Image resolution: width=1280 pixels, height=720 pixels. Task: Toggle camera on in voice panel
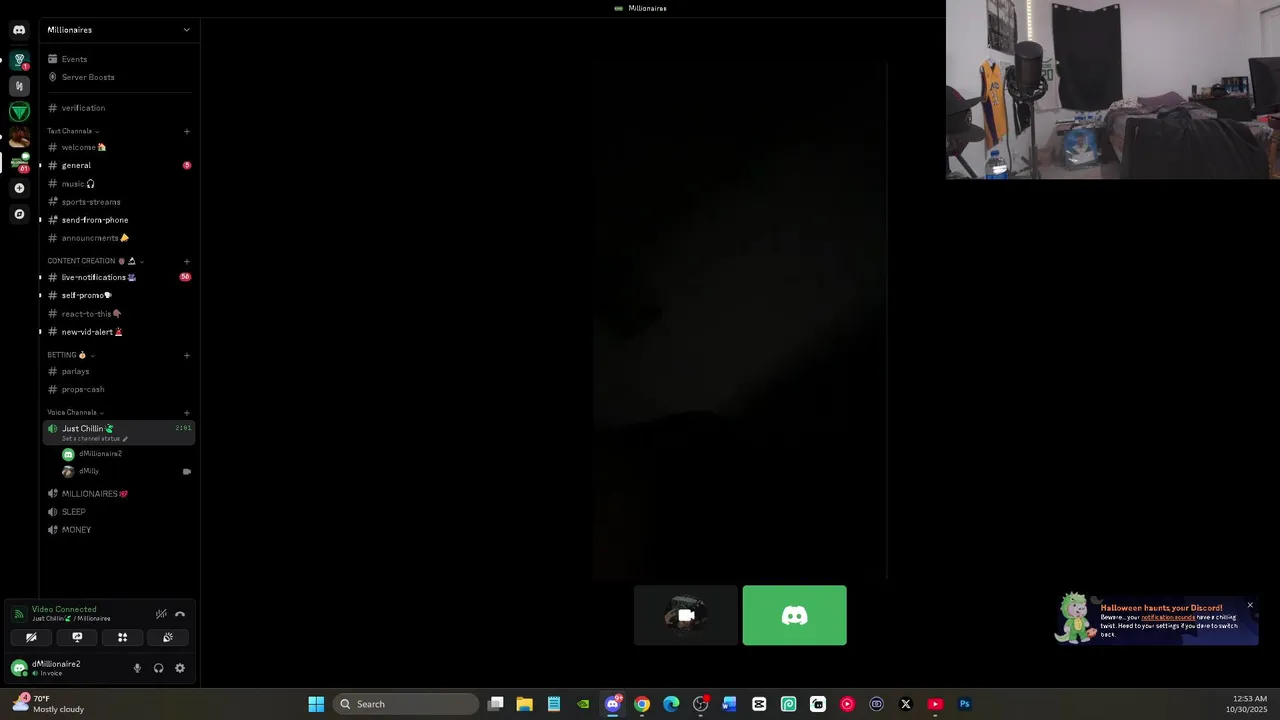click(x=31, y=637)
